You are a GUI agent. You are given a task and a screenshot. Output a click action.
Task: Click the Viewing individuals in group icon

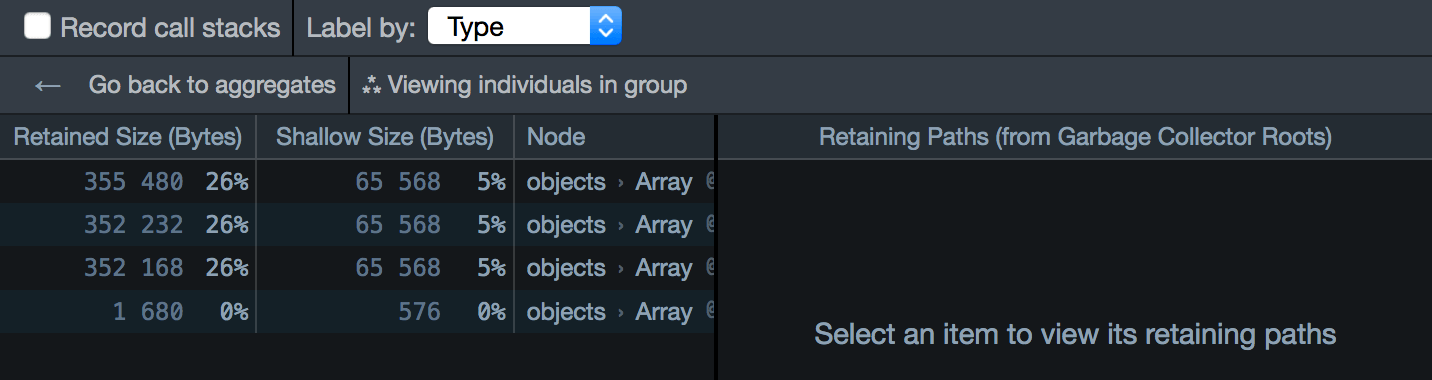(372, 85)
